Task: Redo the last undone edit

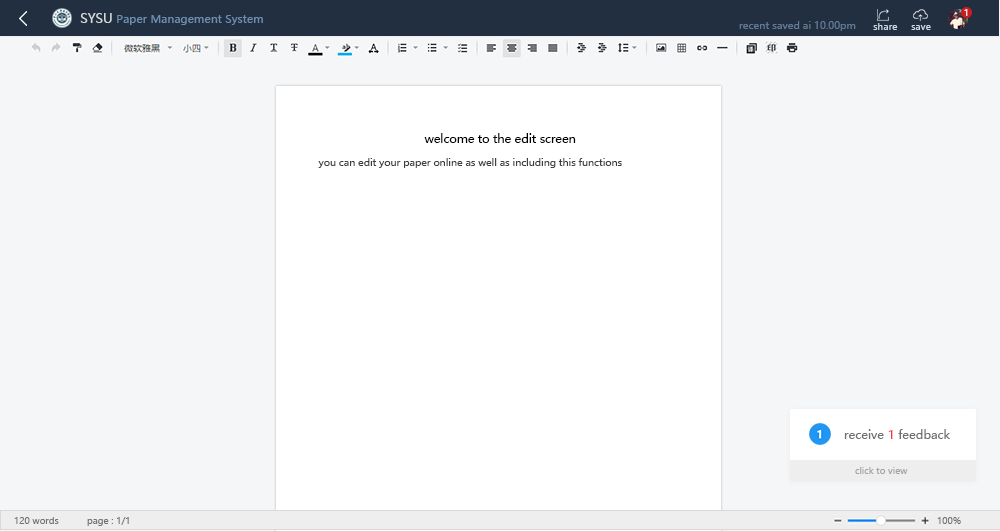Action: tap(56, 48)
